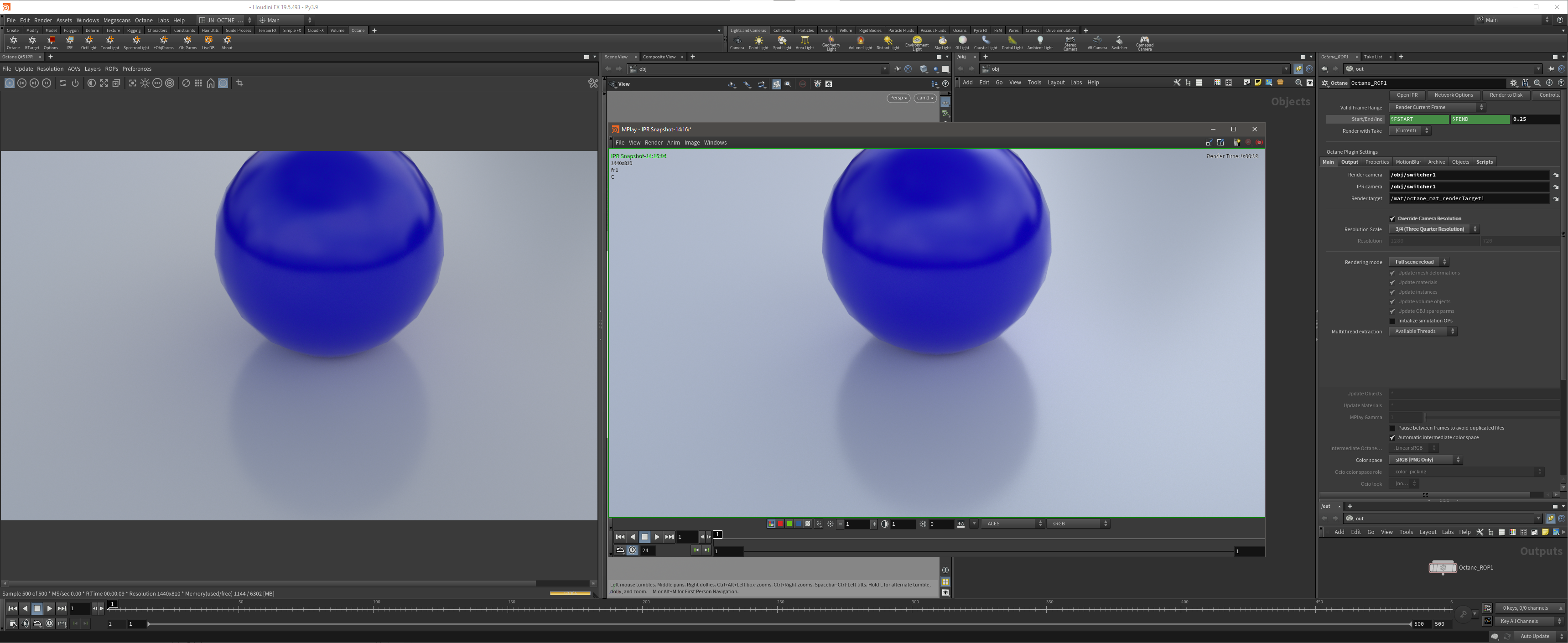The width and height of the screenshot is (1568, 643).
Task: Open the Color space sRGB dropdown
Action: pyautogui.click(x=1425, y=460)
